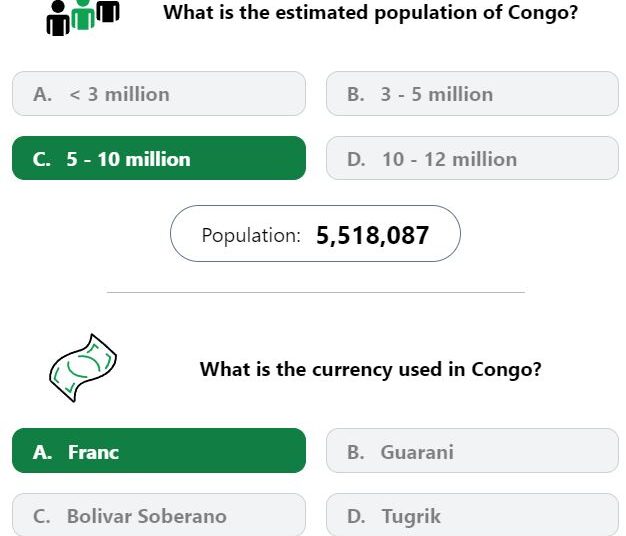Click the horizontal divider between questions
Viewport: 626px width, 536px height.
(316, 293)
